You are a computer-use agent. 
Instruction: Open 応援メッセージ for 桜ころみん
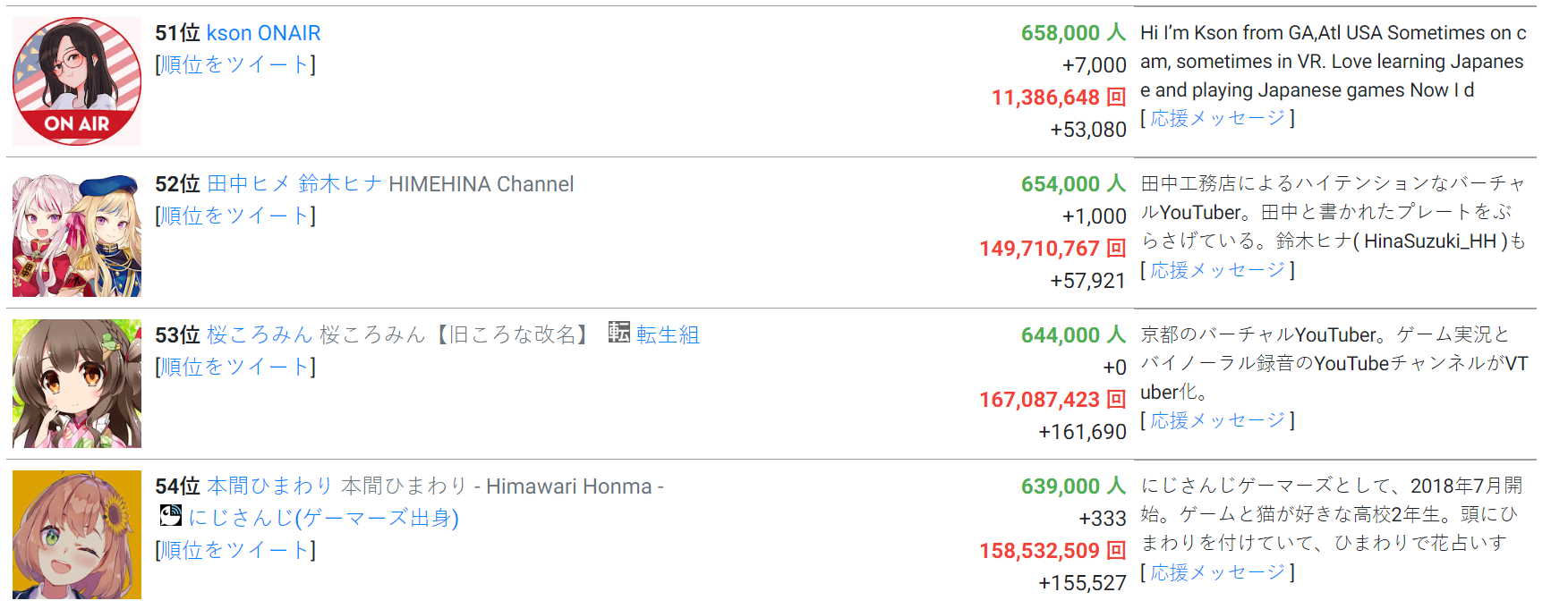pos(1217,421)
